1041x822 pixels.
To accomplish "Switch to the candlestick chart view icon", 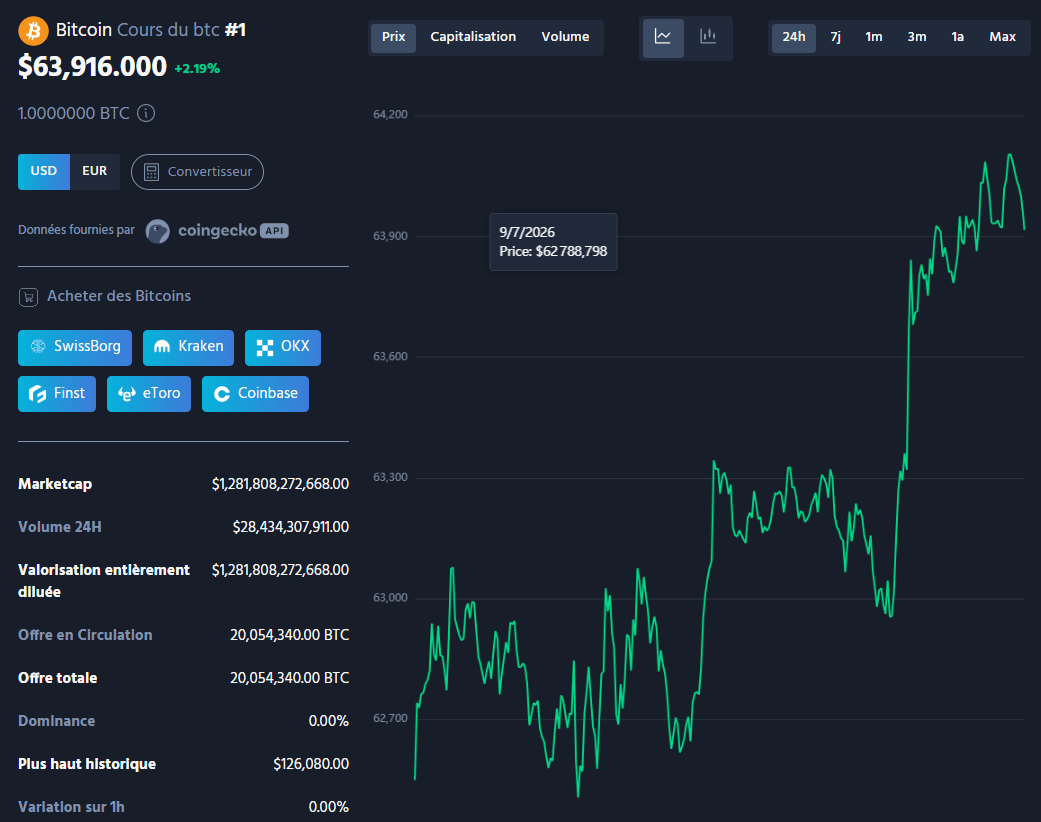I will pyautogui.click(x=708, y=37).
